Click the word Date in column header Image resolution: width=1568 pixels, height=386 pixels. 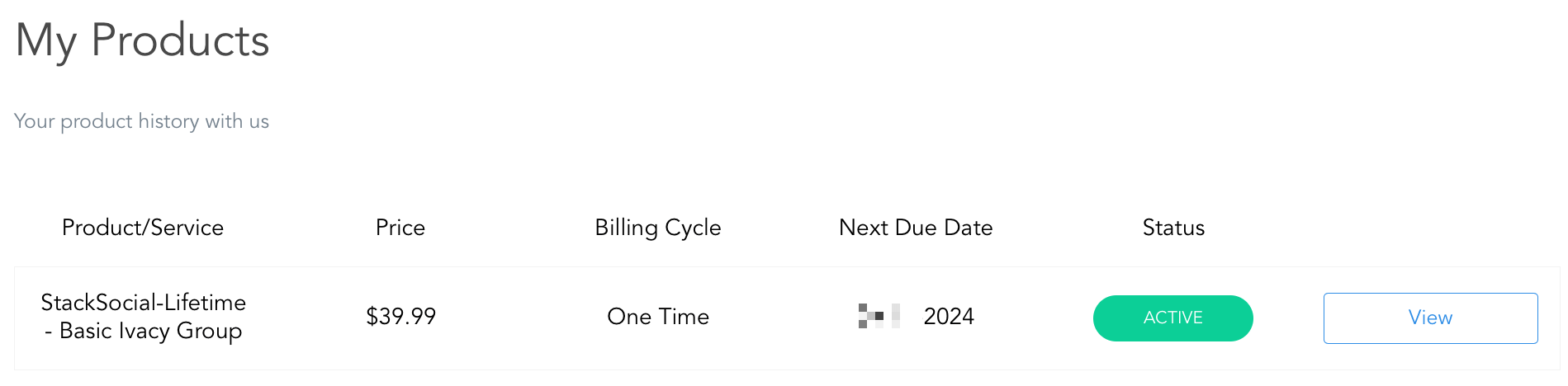click(x=969, y=228)
